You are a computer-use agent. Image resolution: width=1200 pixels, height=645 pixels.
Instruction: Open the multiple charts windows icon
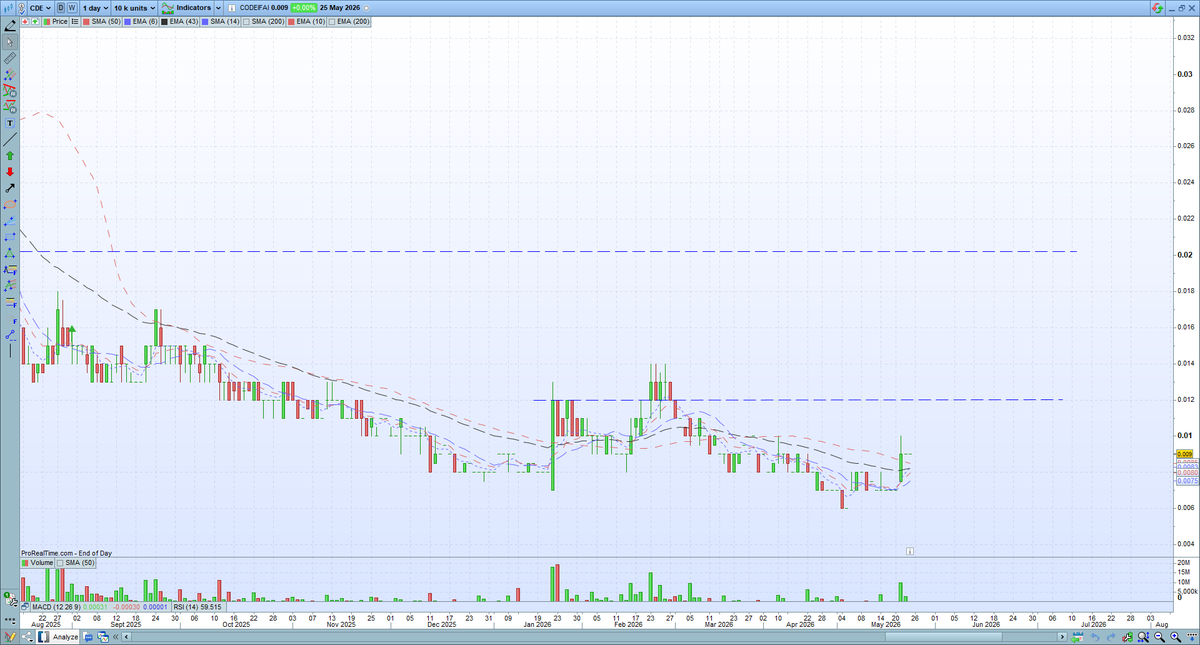click(x=103, y=638)
